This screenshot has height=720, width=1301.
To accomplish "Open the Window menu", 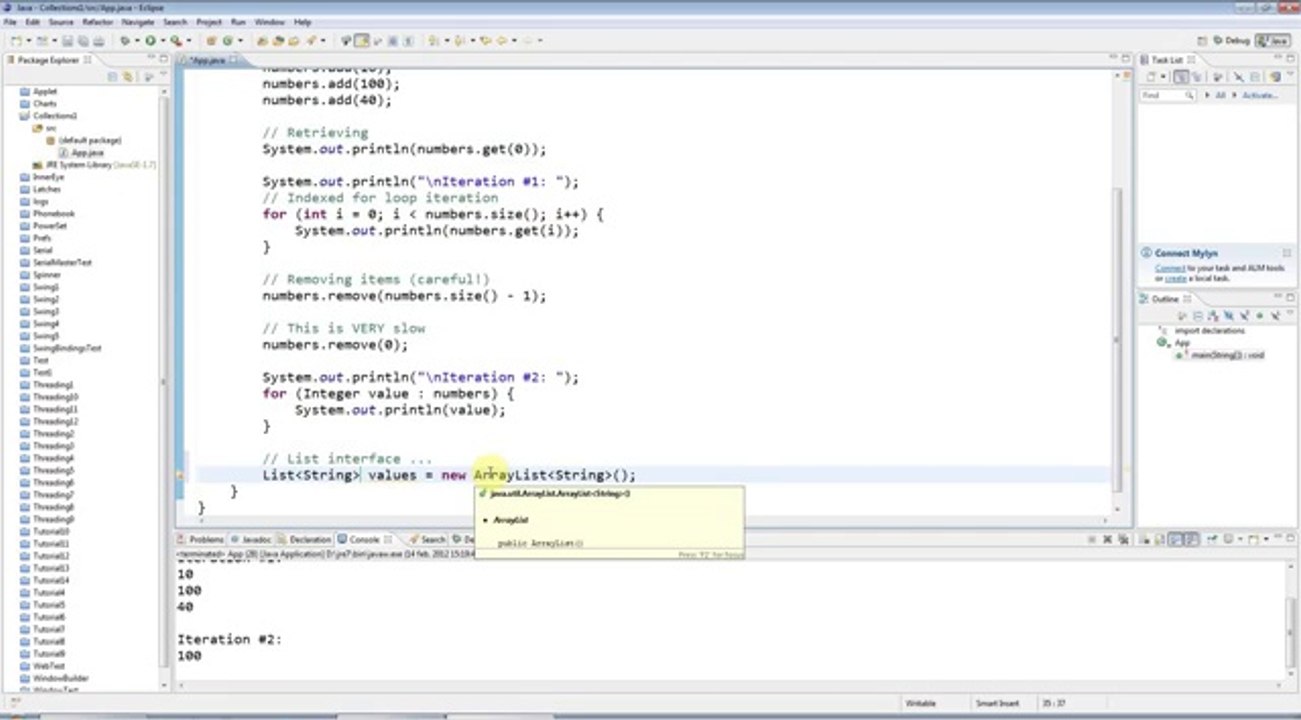I will [x=269, y=21].
